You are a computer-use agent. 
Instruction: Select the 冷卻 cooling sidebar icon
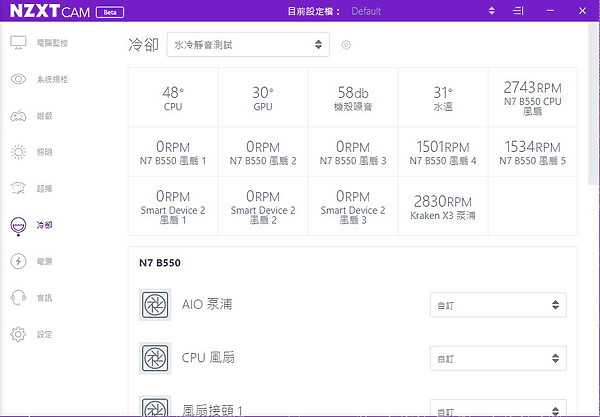18,225
